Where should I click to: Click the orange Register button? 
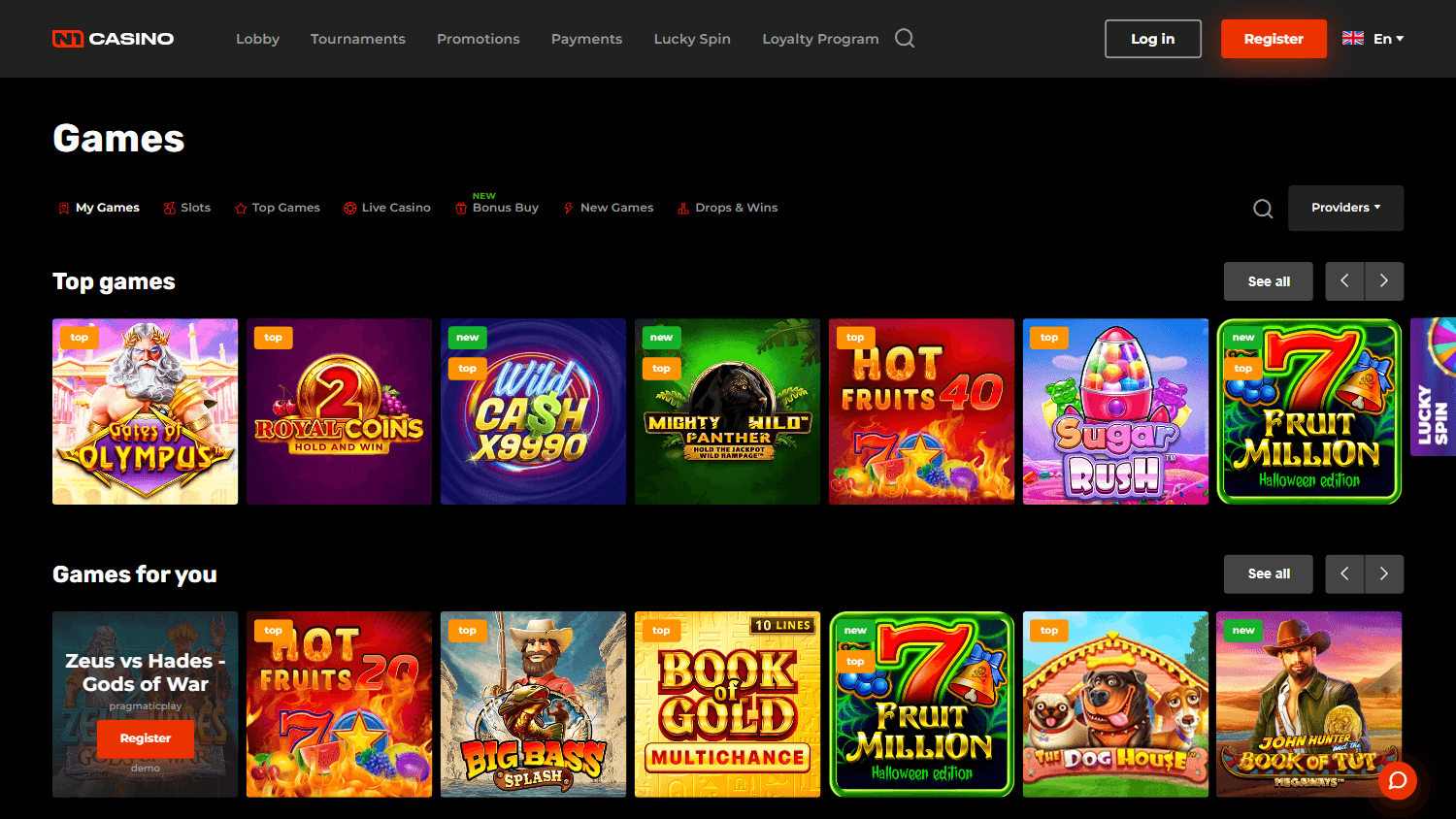click(x=1274, y=38)
